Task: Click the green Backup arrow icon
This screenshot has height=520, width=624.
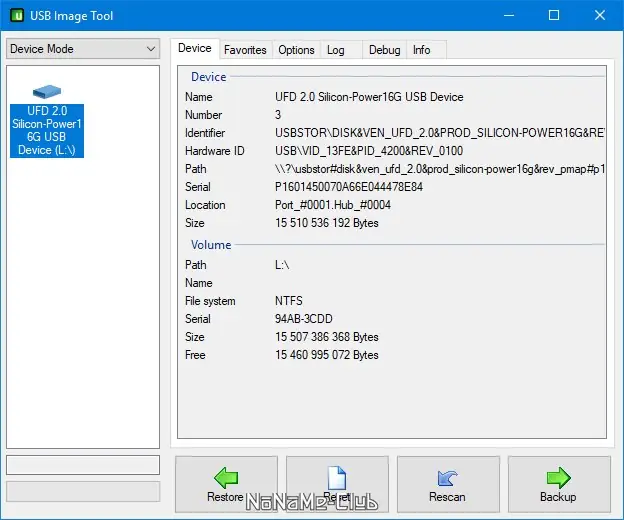Action: (559, 477)
